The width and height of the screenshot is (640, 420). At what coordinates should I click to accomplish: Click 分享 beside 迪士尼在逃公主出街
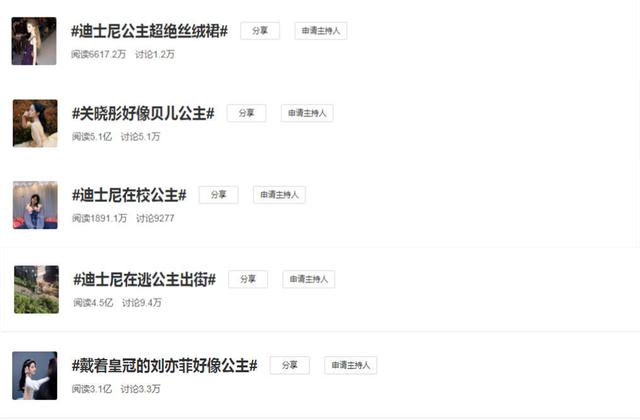click(248, 279)
